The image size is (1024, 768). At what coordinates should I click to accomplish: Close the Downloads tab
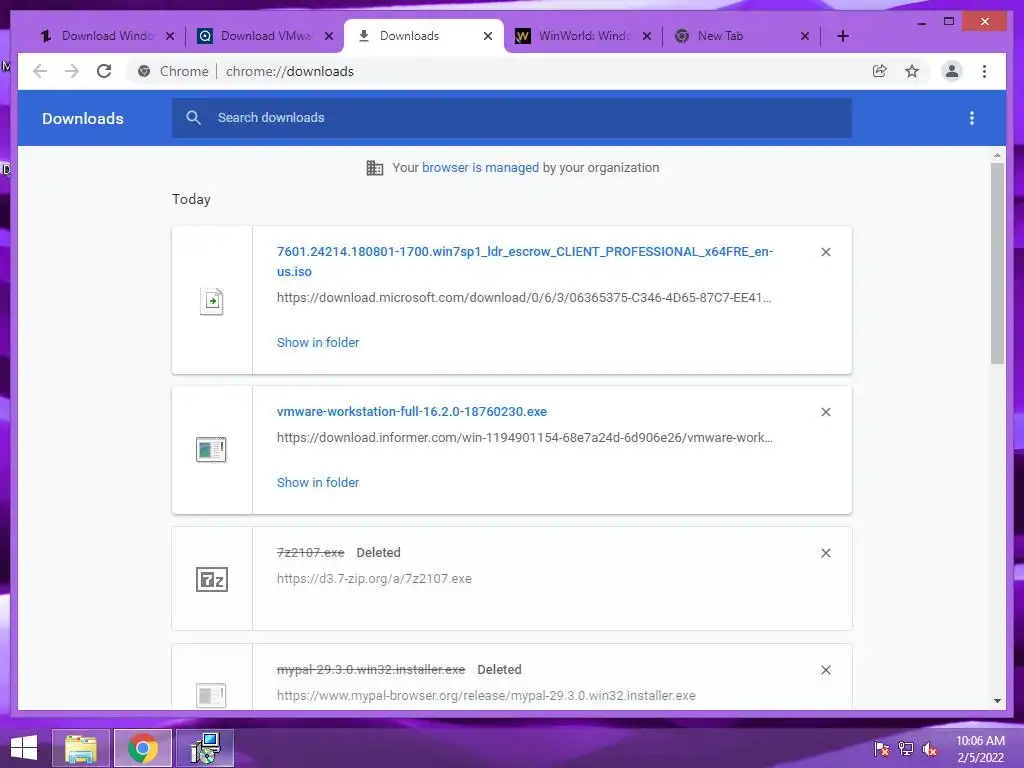488,36
